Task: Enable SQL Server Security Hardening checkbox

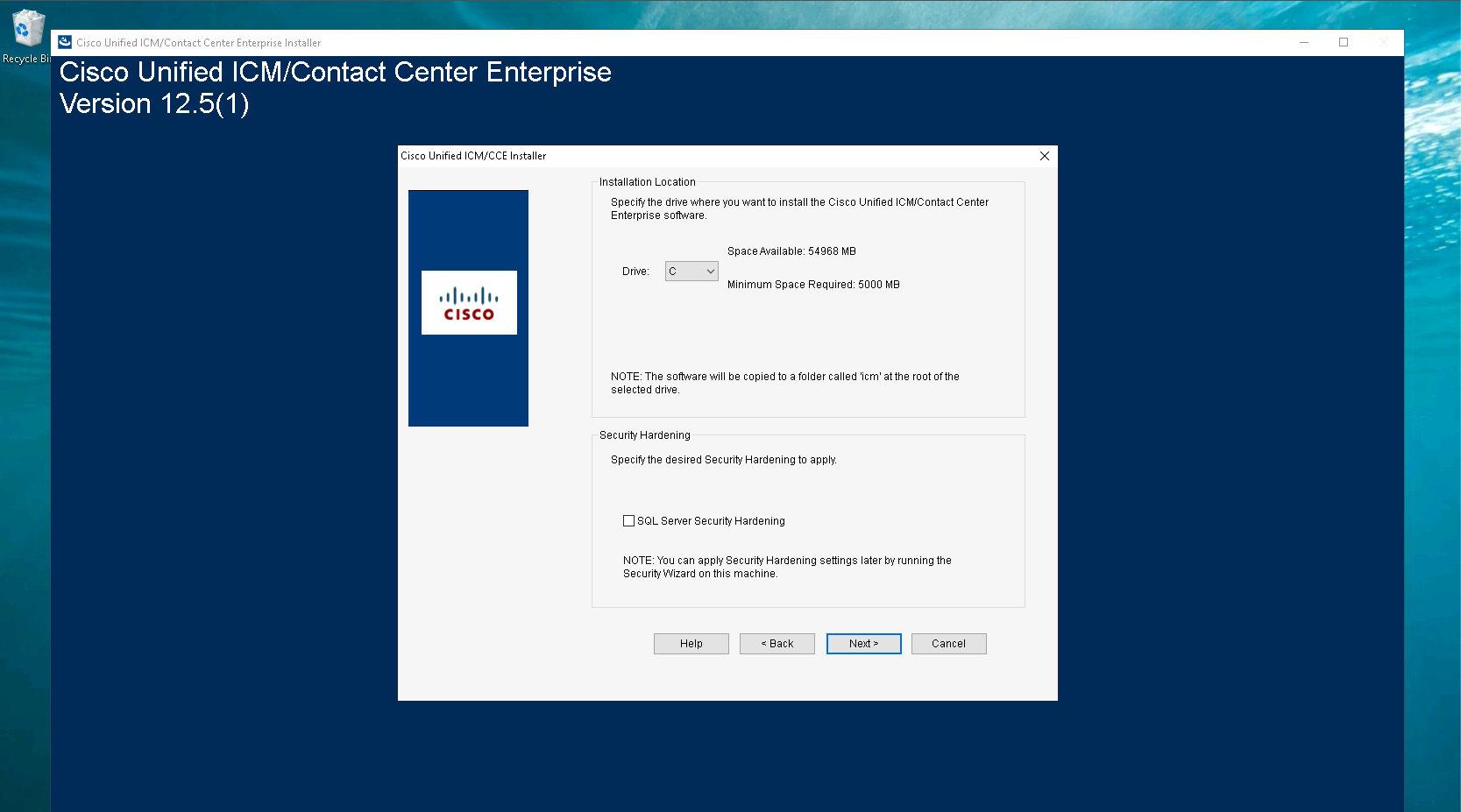Action: [628, 520]
